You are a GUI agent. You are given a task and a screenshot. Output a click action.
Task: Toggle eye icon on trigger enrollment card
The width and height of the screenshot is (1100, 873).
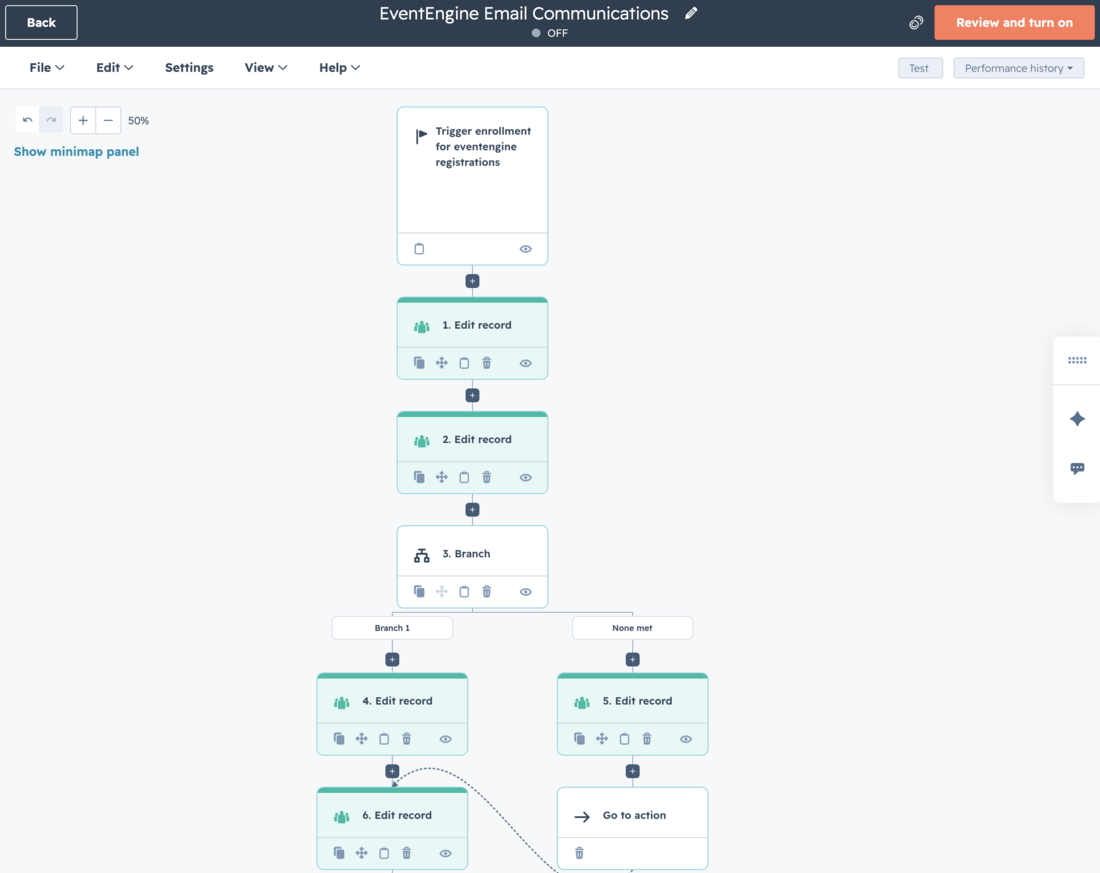[x=525, y=248]
